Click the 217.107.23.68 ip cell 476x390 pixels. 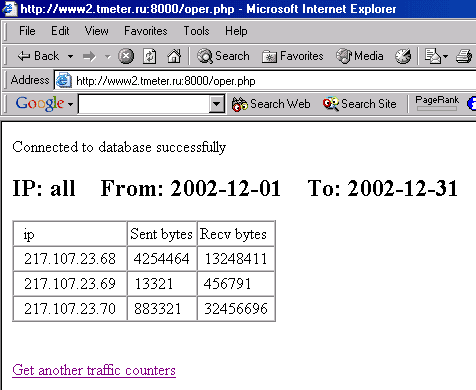[70, 259]
